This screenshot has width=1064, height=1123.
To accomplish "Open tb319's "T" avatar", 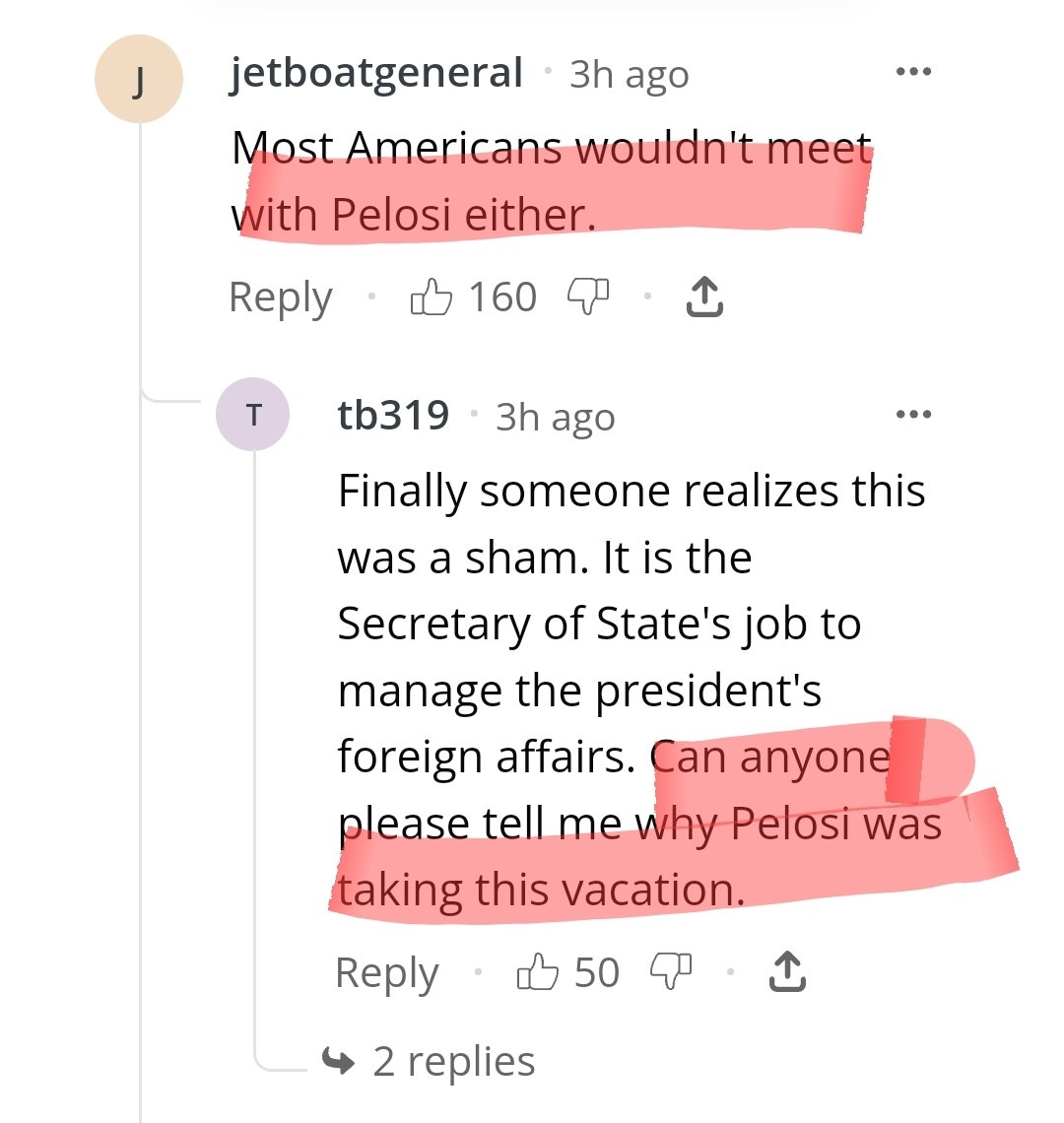I will pyautogui.click(x=253, y=416).
